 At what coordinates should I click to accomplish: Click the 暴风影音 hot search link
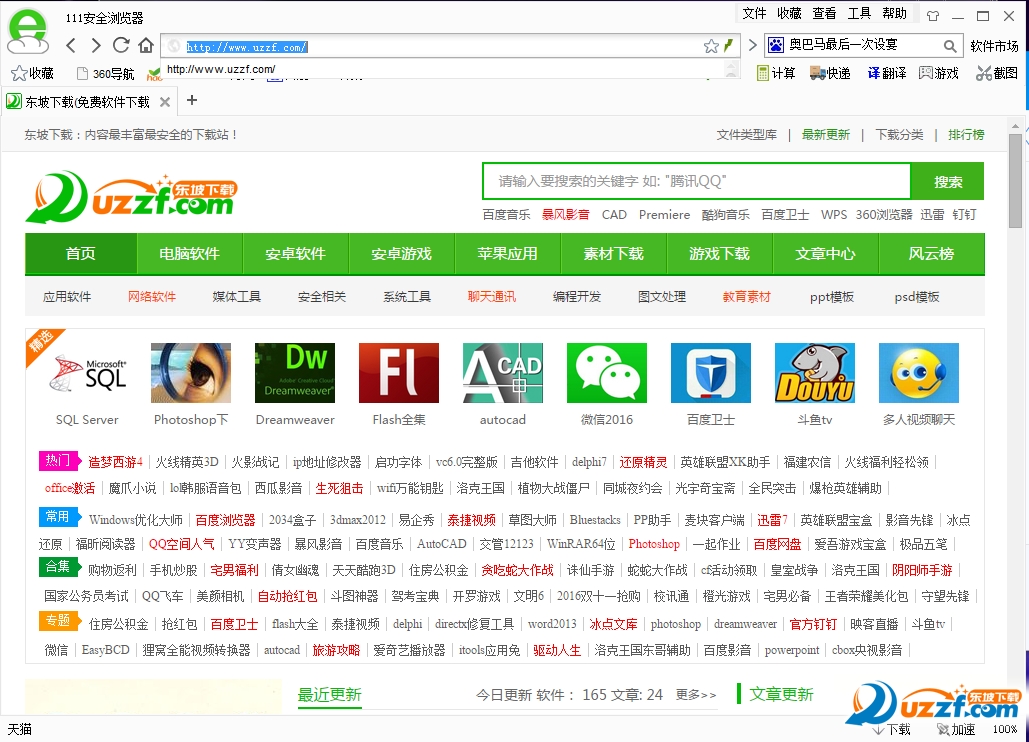(565, 215)
